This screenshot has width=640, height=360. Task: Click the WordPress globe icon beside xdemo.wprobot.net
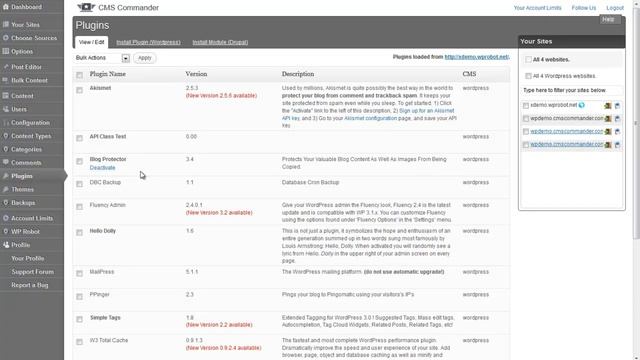[582, 105]
